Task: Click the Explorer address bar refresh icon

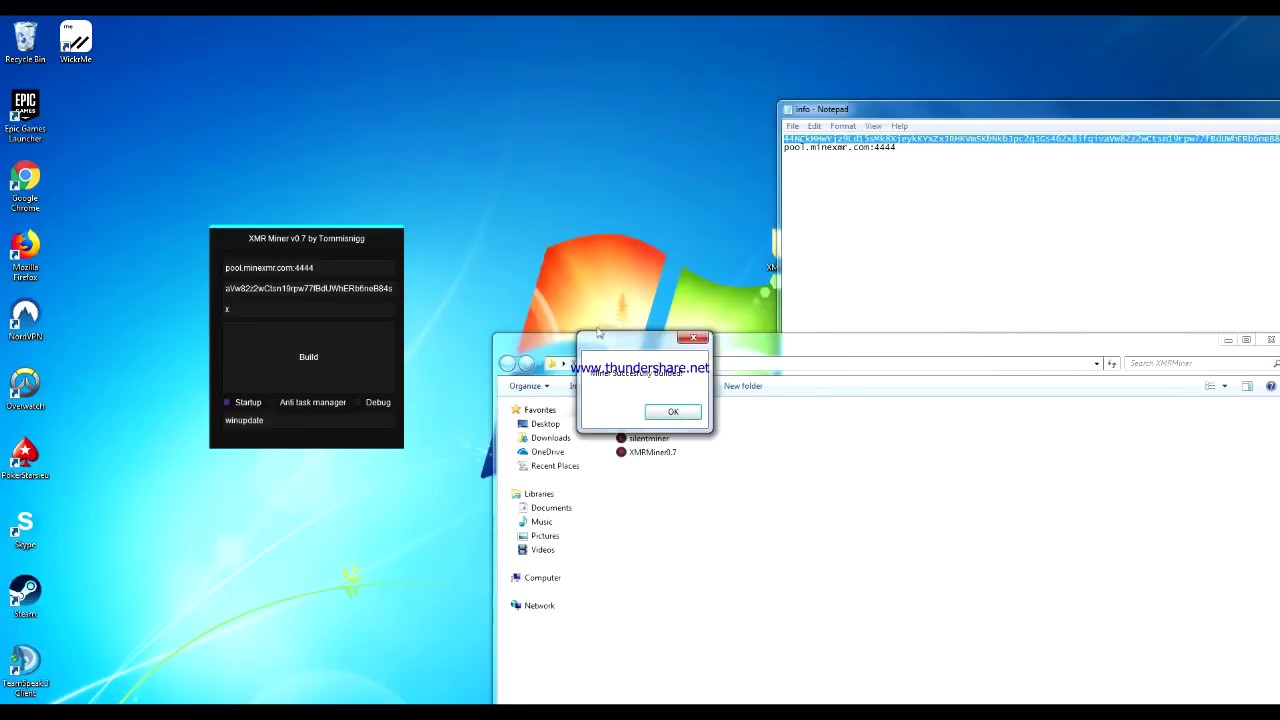Action: pyautogui.click(x=1111, y=364)
